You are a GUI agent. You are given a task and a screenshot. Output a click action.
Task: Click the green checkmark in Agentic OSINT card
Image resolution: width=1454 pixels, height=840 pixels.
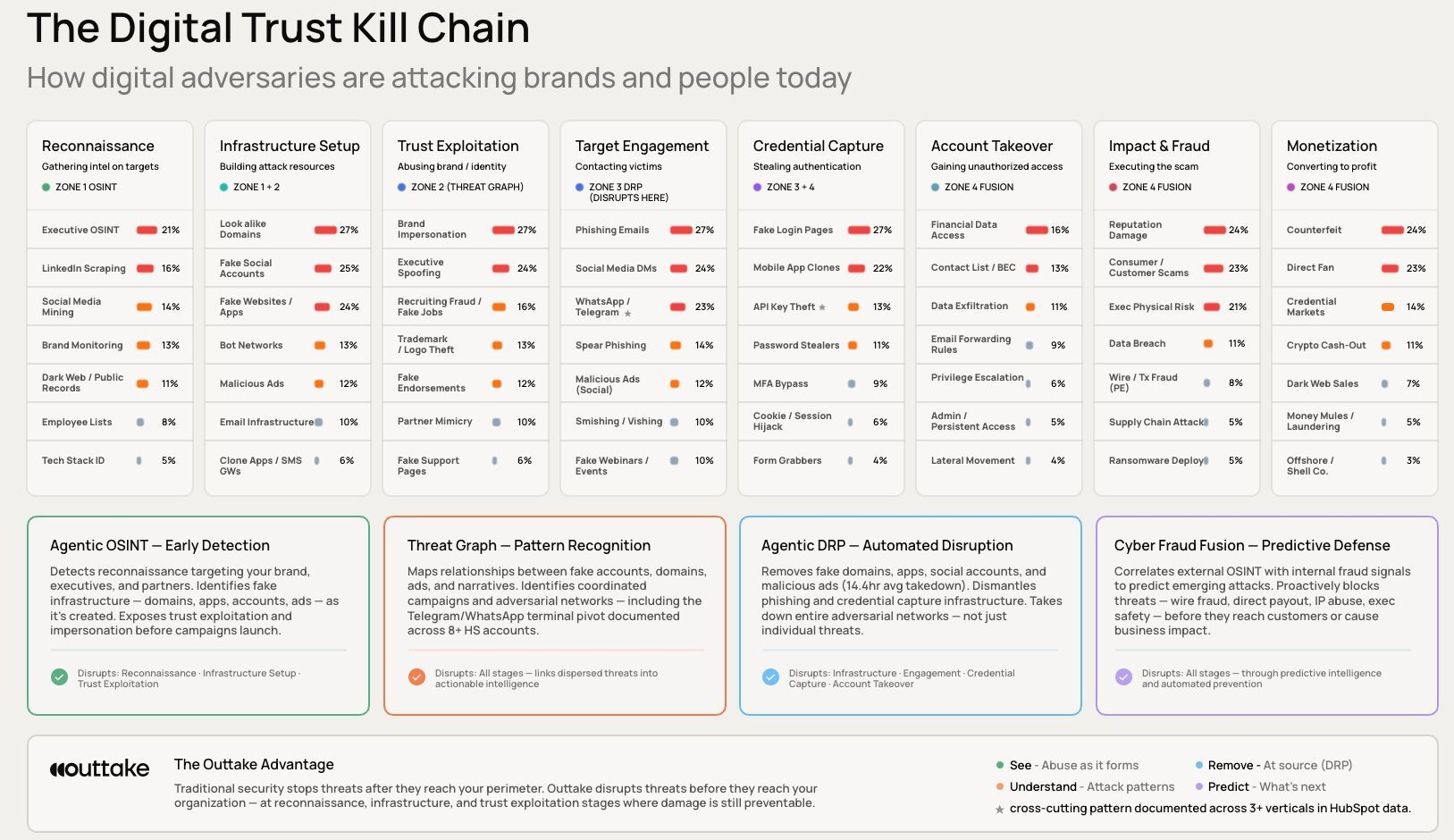(59, 677)
